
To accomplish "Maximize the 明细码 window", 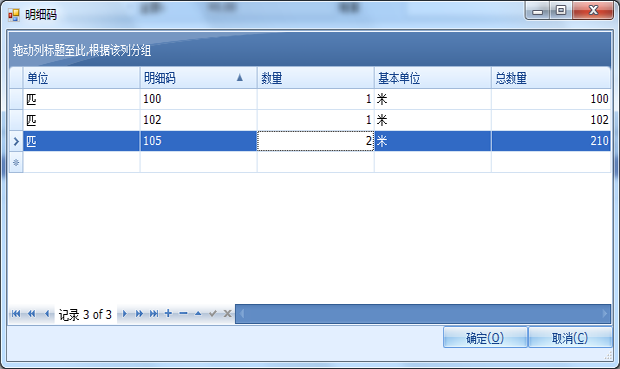I will coord(561,10).
